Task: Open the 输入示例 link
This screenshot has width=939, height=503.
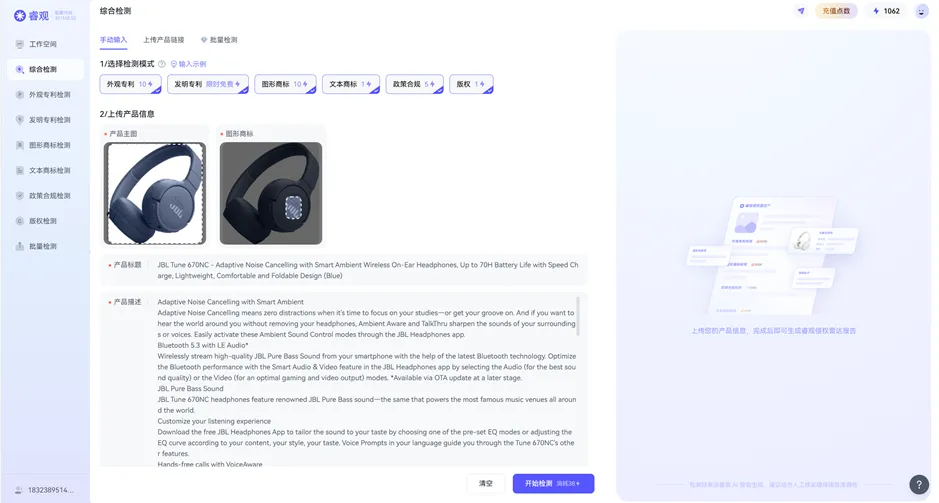Action: click(189, 64)
